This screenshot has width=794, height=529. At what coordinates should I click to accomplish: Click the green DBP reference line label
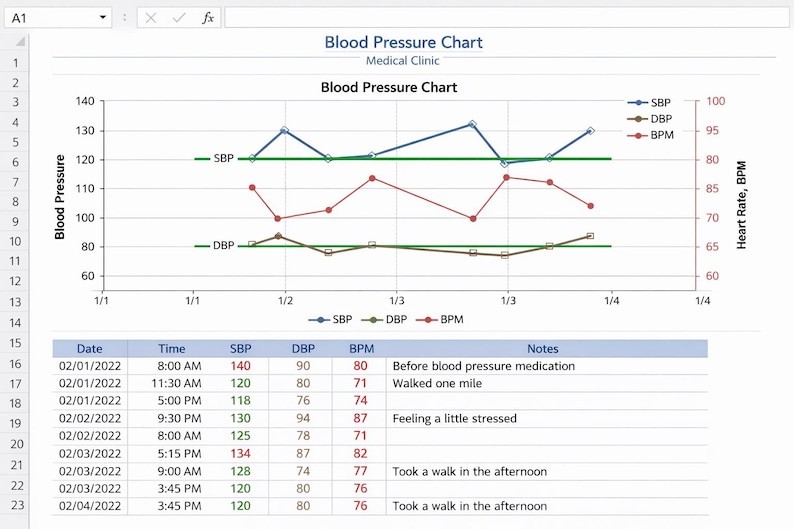click(223, 246)
